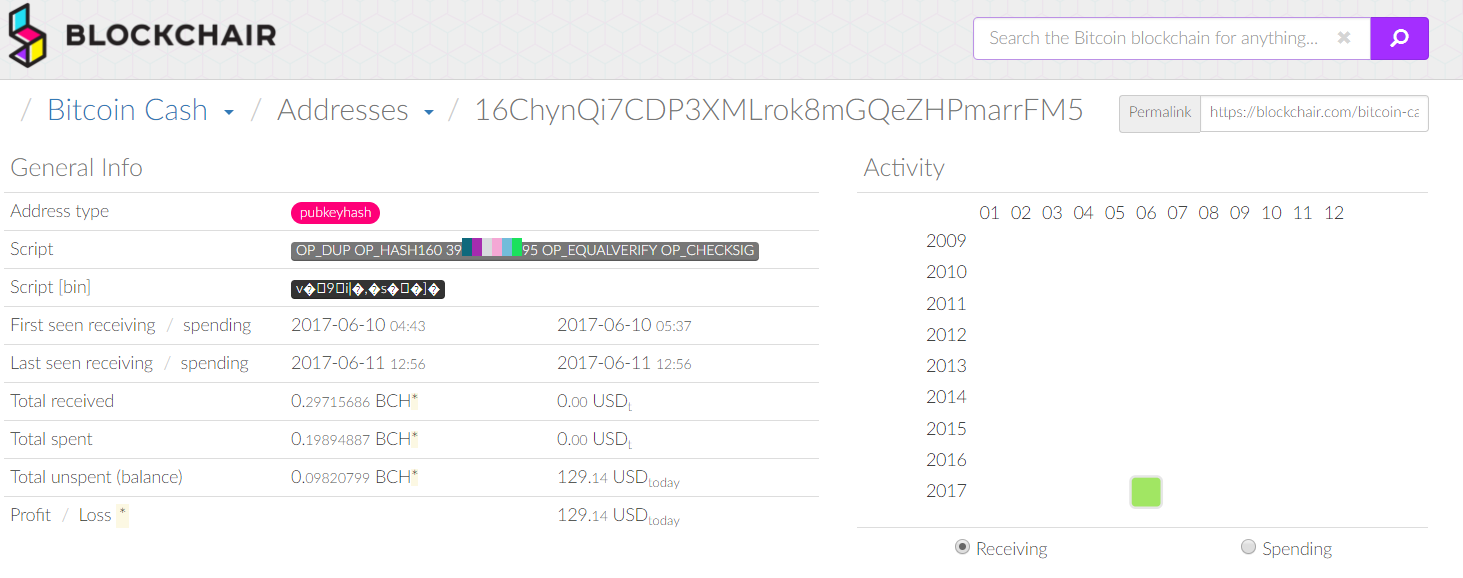Click the pubkeyhash address type badge

coord(335,212)
